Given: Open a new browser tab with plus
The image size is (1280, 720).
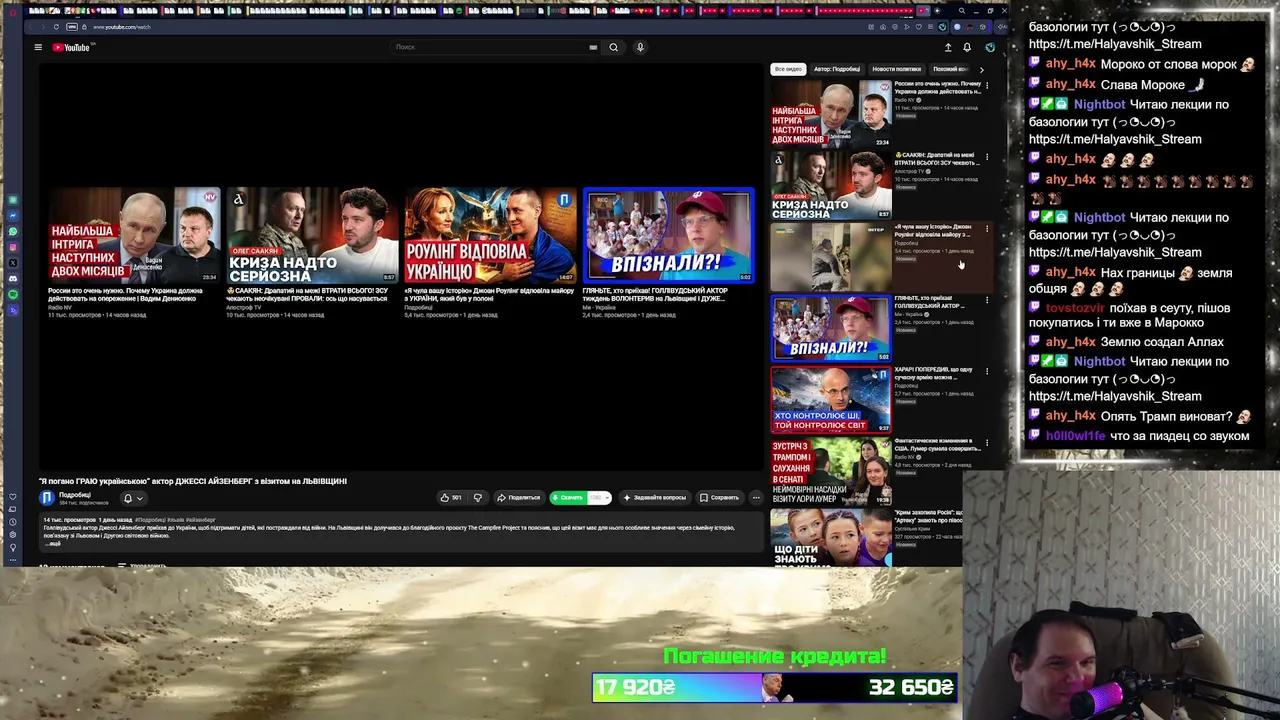Looking at the screenshot, I should [x=937, y=10].
